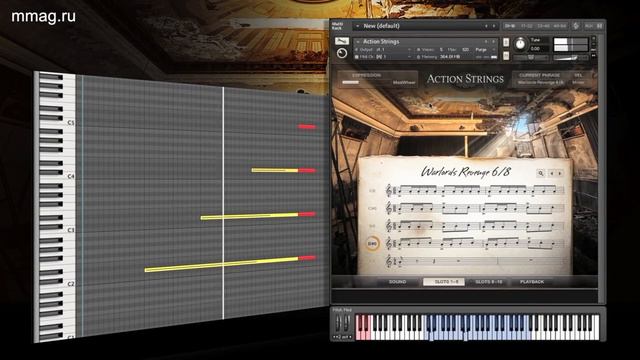This screenshot has width=640, height=360.
Task: Toggle the Solo button on Action Strings
Action: (x=506, y=42)
